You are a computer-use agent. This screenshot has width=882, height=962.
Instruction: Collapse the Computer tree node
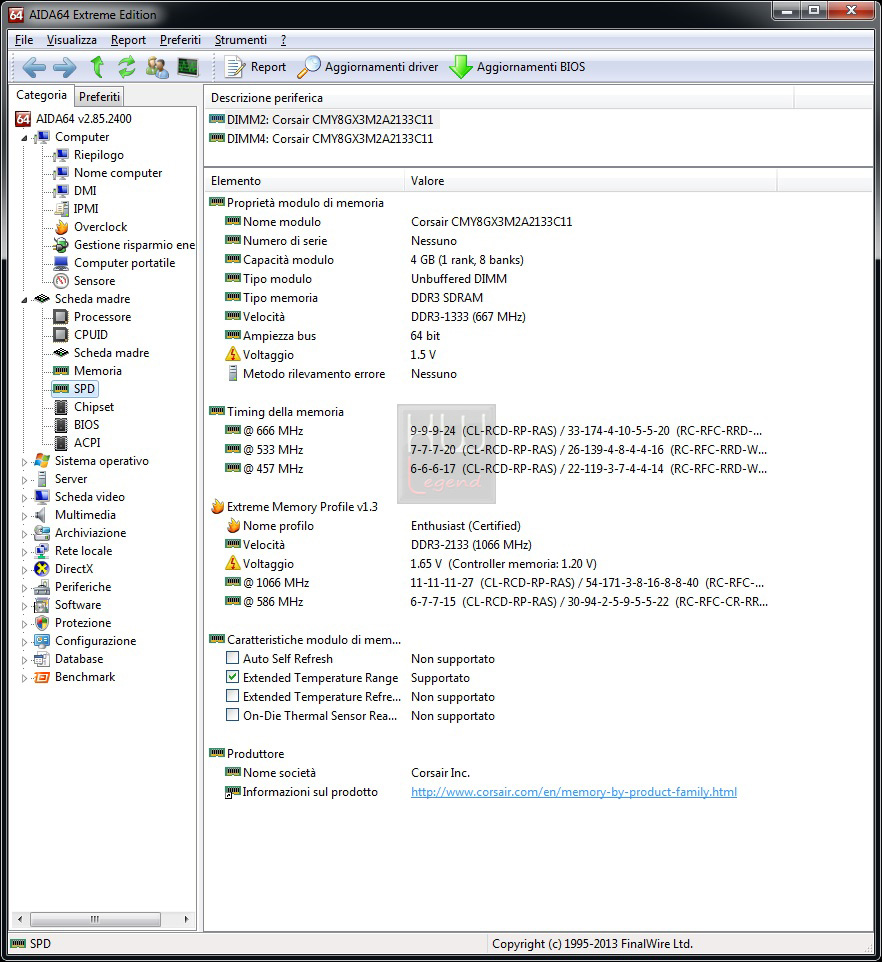25,138
